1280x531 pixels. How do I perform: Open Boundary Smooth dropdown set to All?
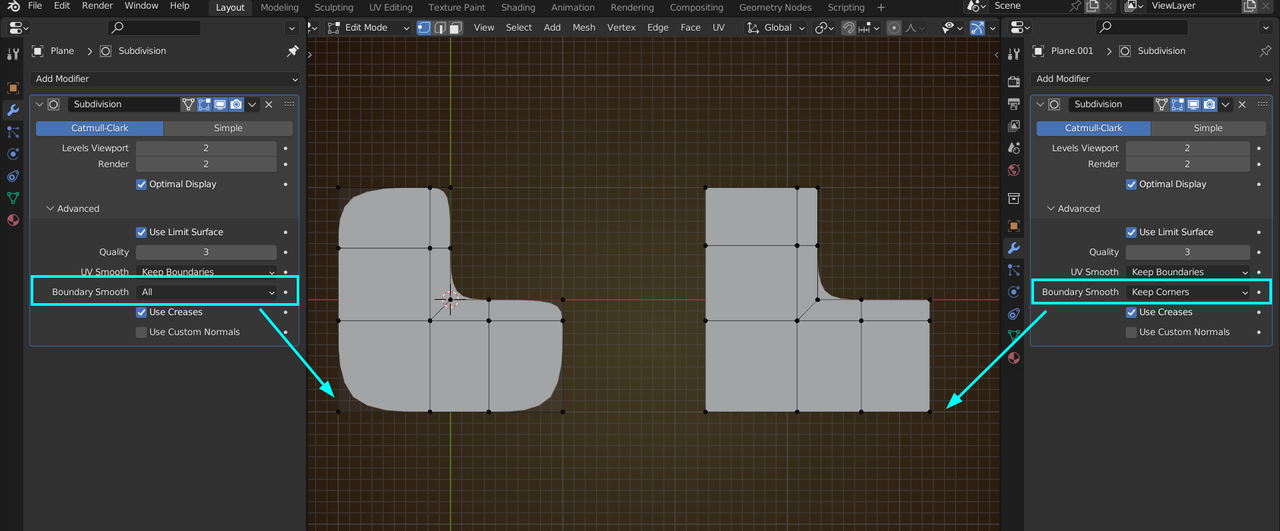point(207,292)
